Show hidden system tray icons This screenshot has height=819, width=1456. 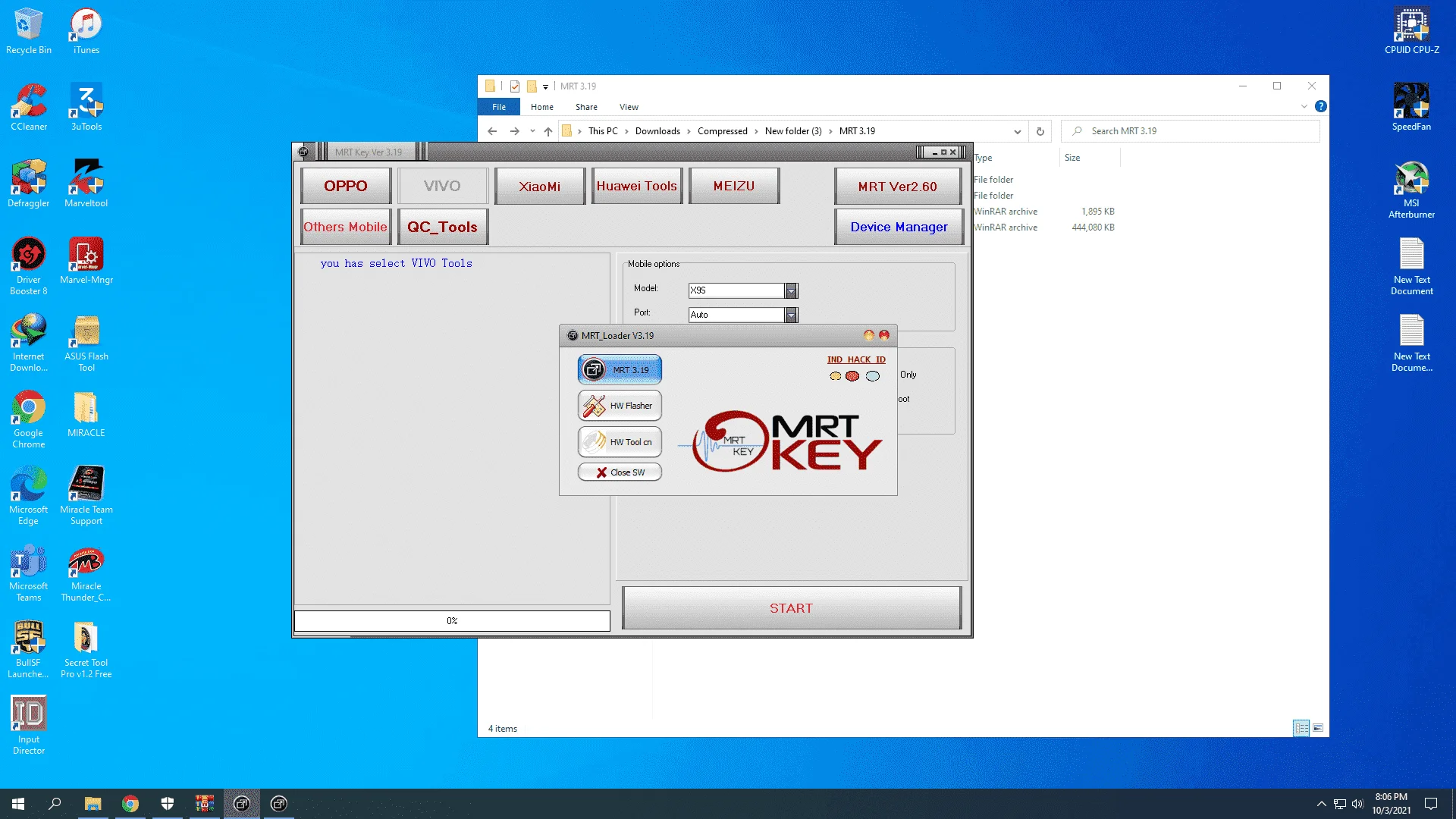tap(1322, 804)
